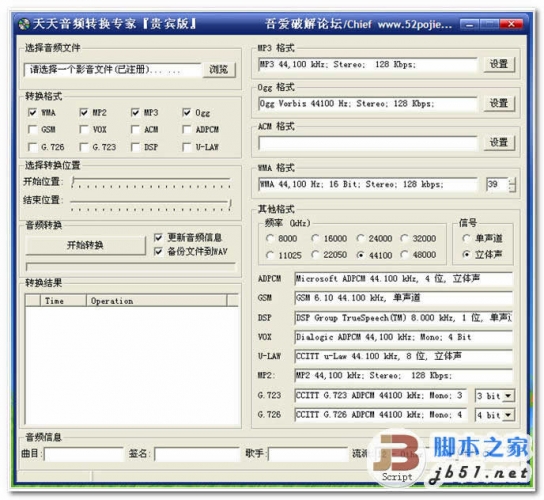Close the window with red X

(x=512, y=24)
